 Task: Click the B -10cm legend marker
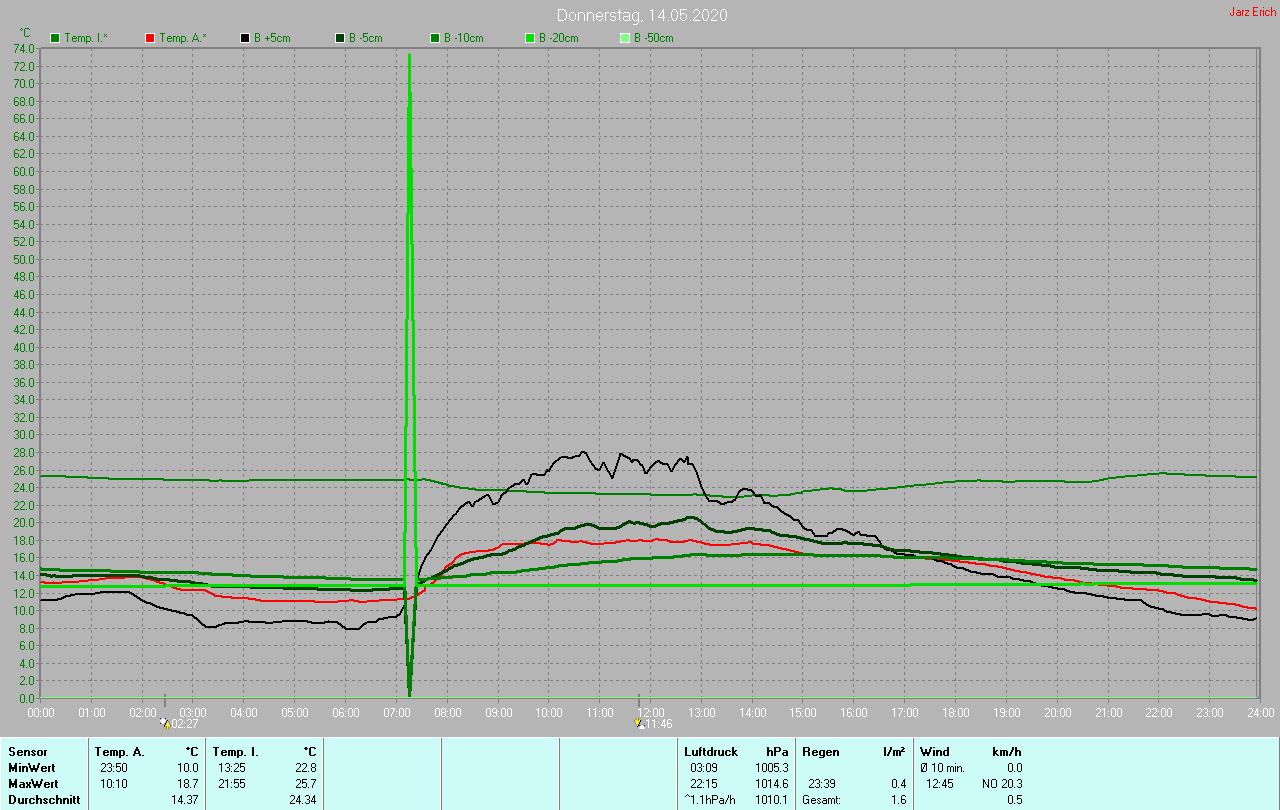click(x=435, y=38)
